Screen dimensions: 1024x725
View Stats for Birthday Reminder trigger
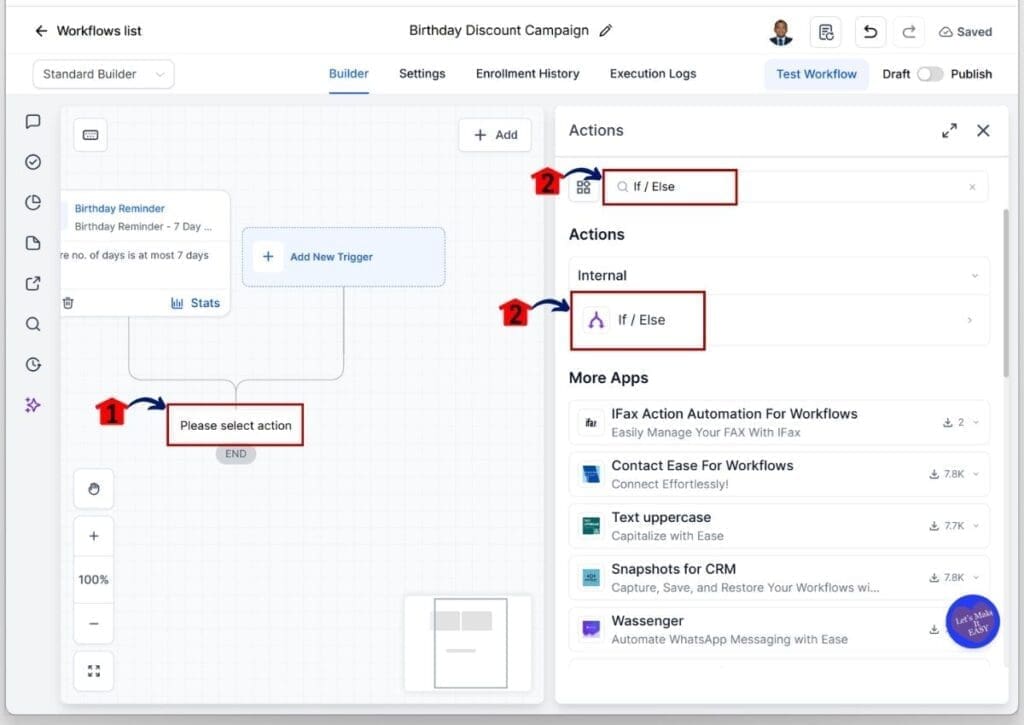click(195, 303)
